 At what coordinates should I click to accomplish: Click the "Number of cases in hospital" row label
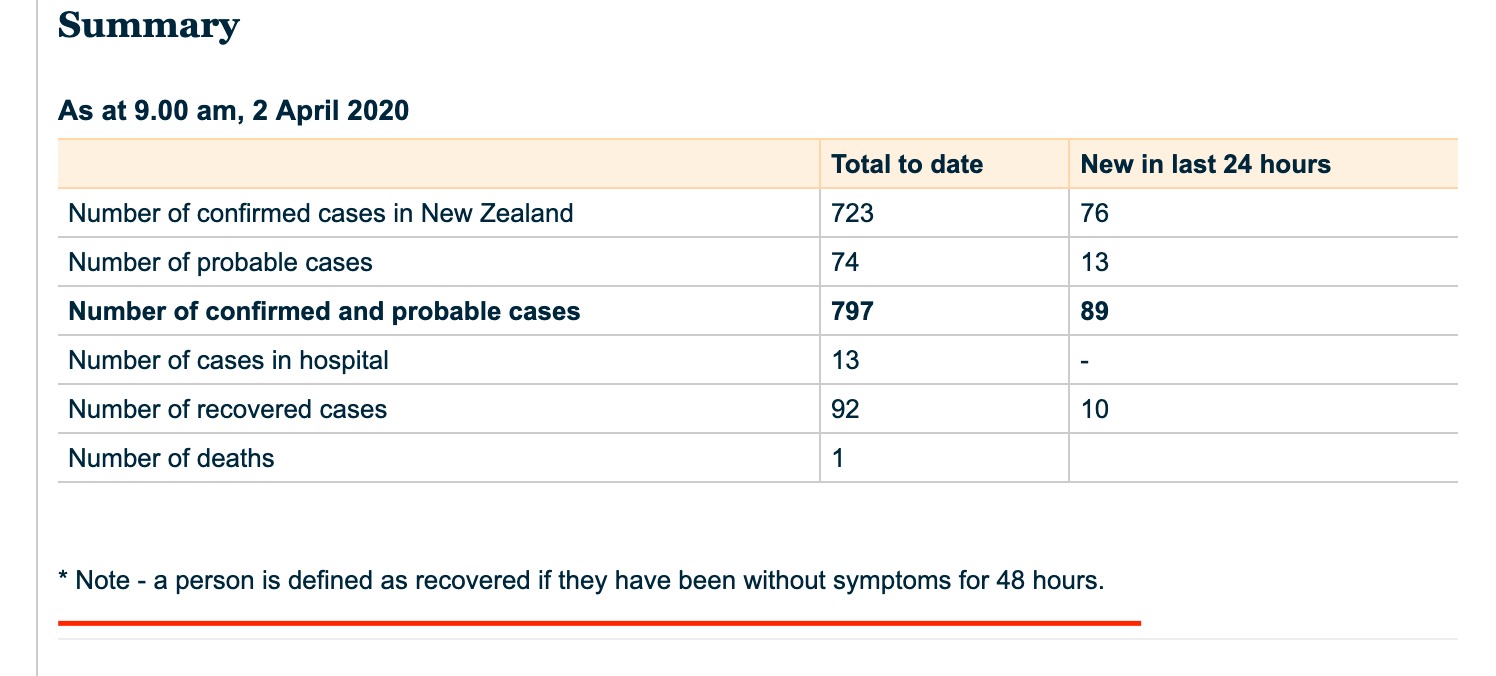click(228, 360)
